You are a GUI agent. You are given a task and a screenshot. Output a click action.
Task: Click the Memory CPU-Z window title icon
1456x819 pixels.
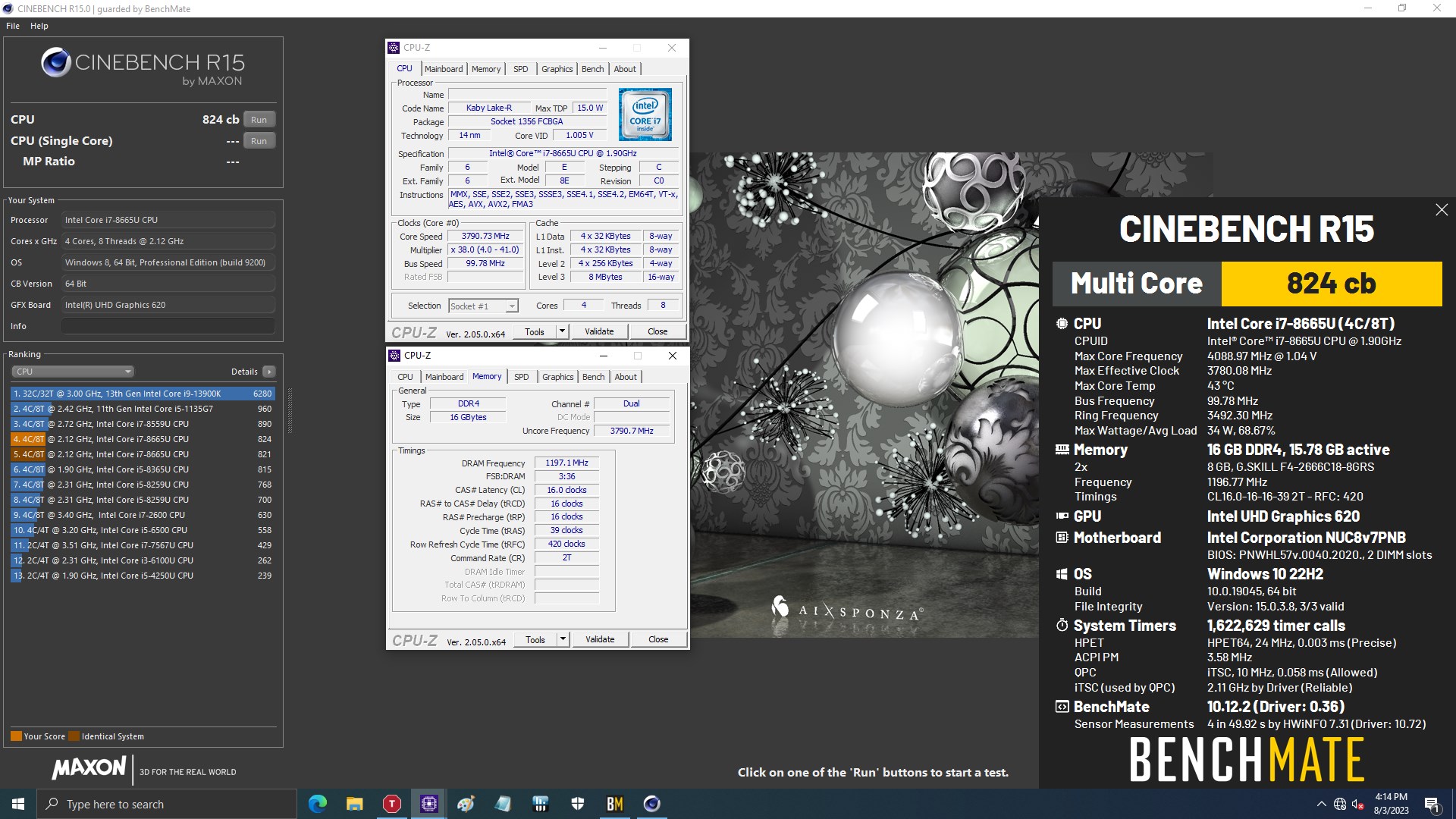point(394,356)
